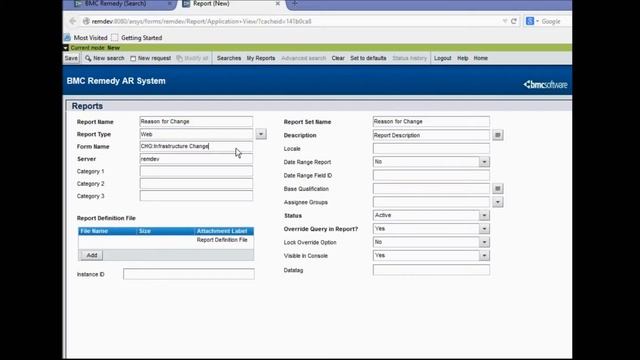This screenshot has height=360, width=640.
Task: Click New search in toolbar
Action: point(104,58)
